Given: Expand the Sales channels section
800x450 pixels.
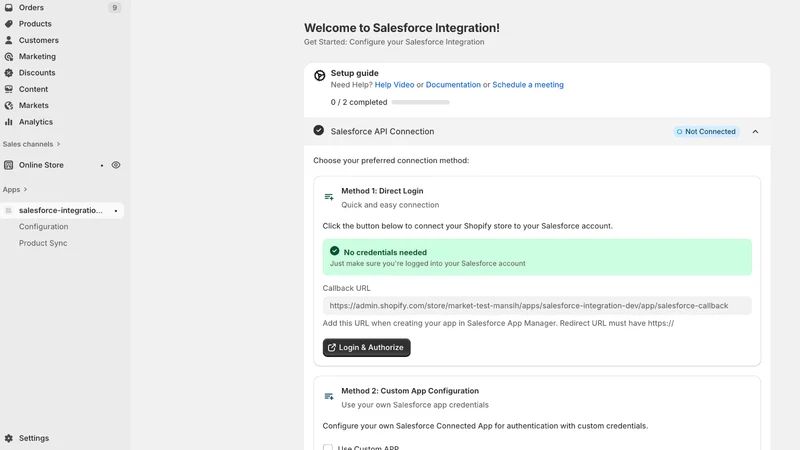Looking at the screenshot, I should (32, 144).
